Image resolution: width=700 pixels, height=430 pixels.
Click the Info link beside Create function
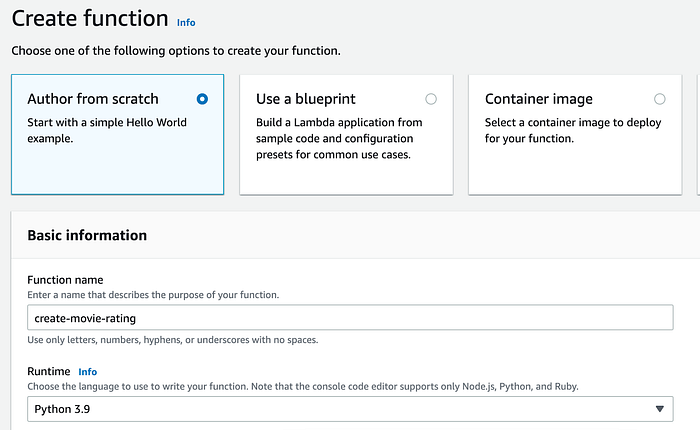[x=187, y=21]
